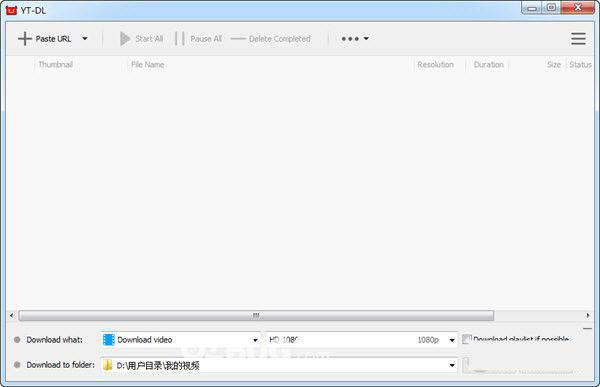
Task: Sort by File Name column header
Action: [148, 65]
